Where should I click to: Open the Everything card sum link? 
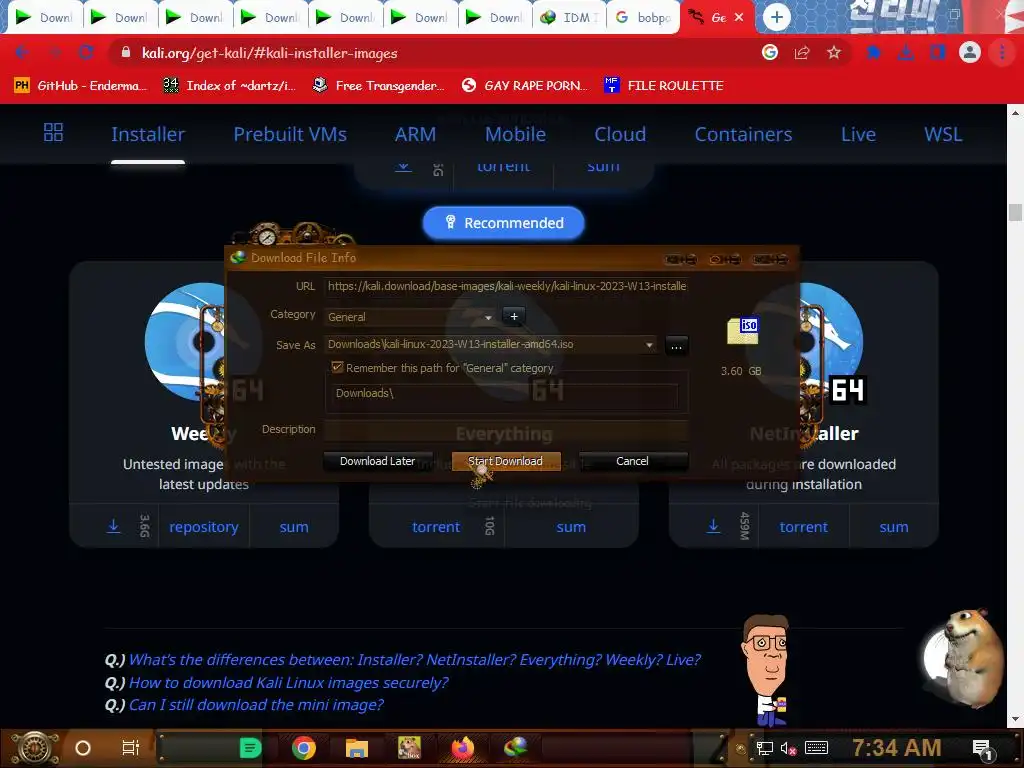pyautogui.click(x=571, y=527)
